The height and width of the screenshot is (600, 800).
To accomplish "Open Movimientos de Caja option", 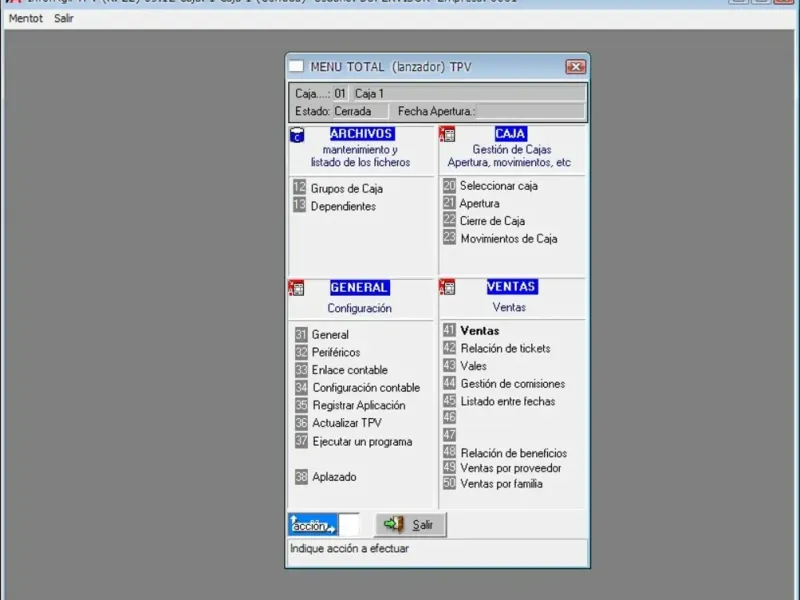I will (x=509, y=239).
